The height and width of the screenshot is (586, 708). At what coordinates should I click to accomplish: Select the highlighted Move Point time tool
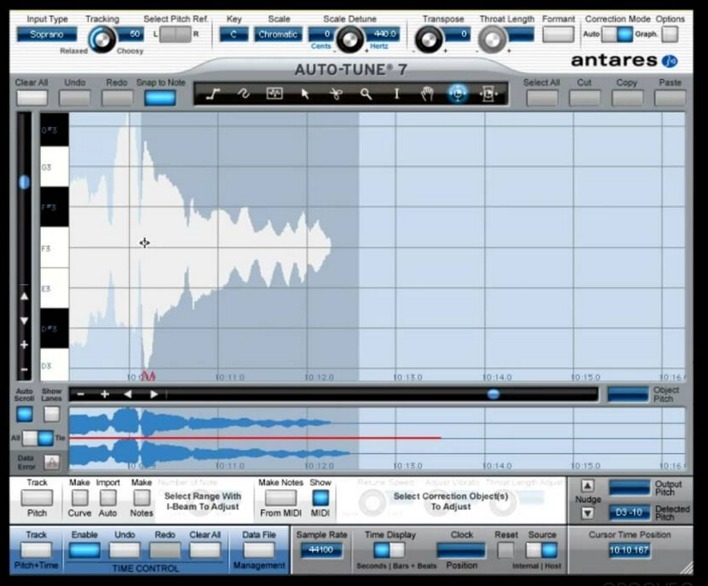(x=457, y=94)
